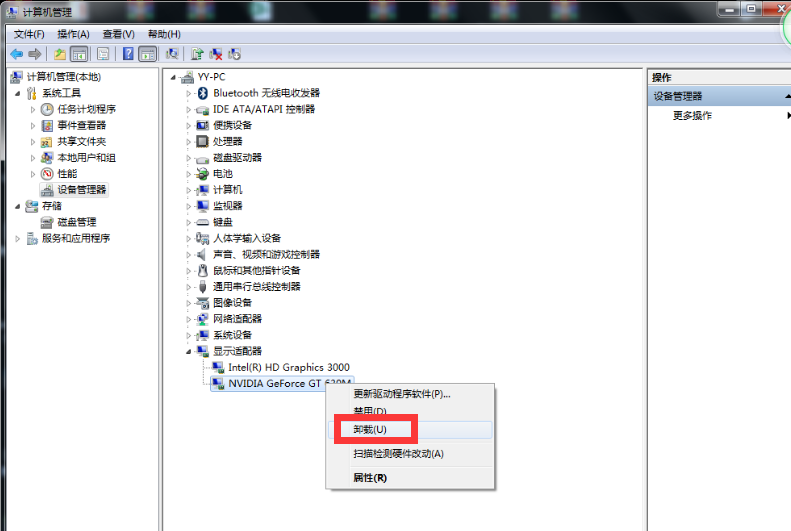Click the Bluetooth 无线电收发器 device icon
Viewport: 791px width, 531px height.
pos(202,93)
